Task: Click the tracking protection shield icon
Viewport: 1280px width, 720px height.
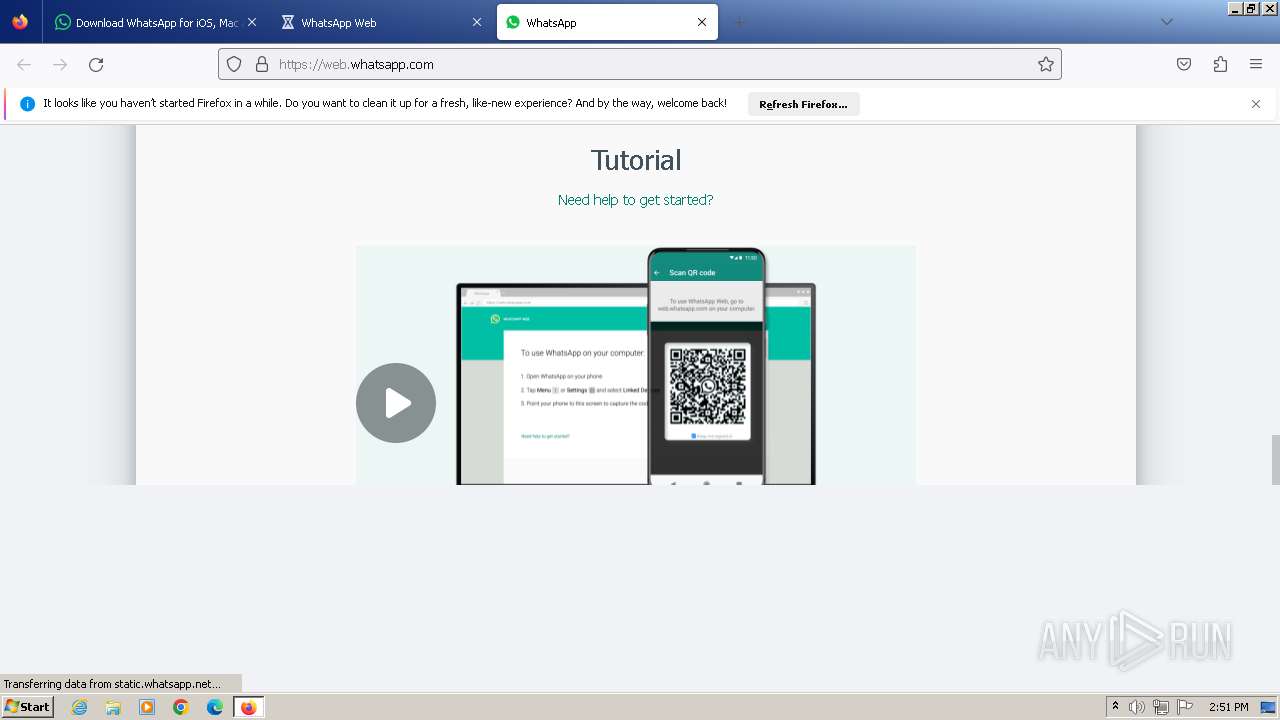Action: click(x=234, y=64)
